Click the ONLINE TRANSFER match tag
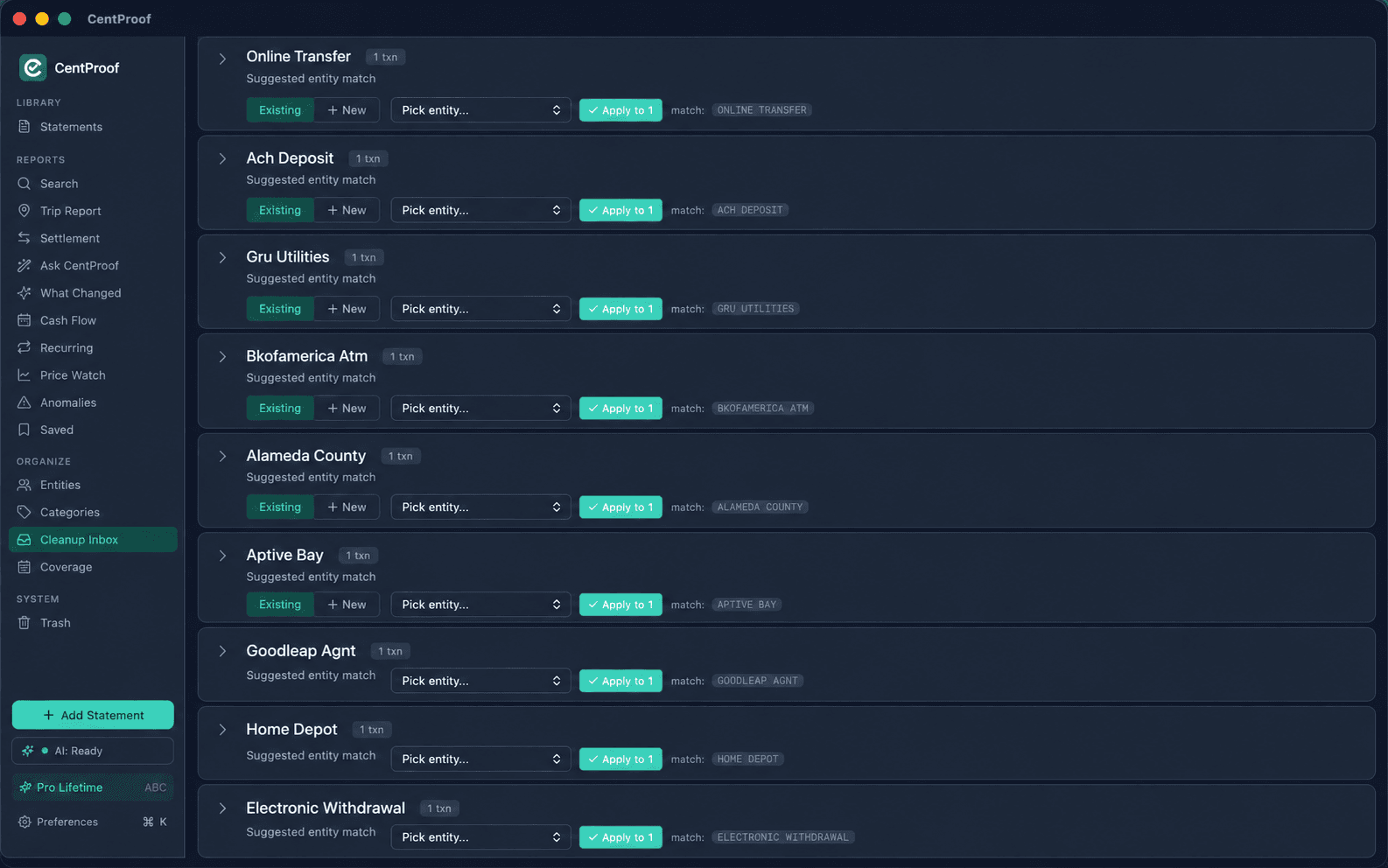This screenshot has height=868, width=1388. 761,110
